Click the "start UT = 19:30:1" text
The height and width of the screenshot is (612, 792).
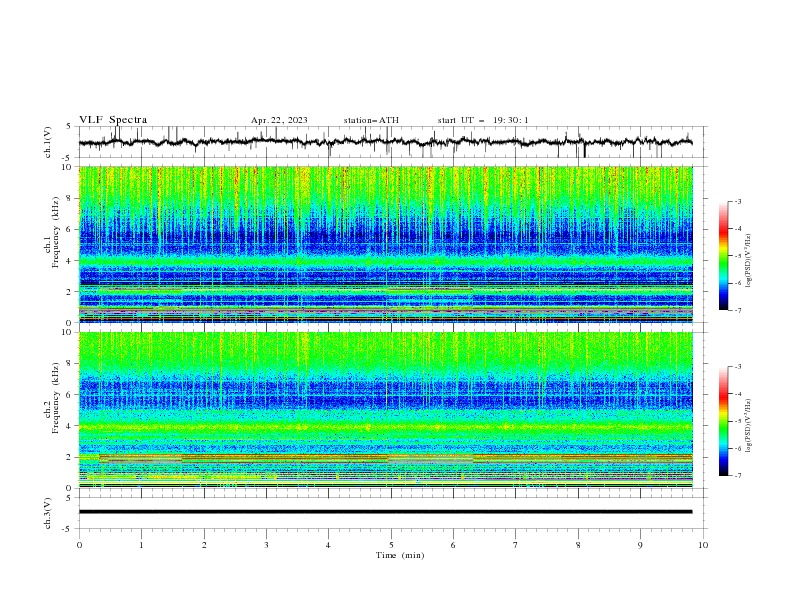click(x=483, y=120)
